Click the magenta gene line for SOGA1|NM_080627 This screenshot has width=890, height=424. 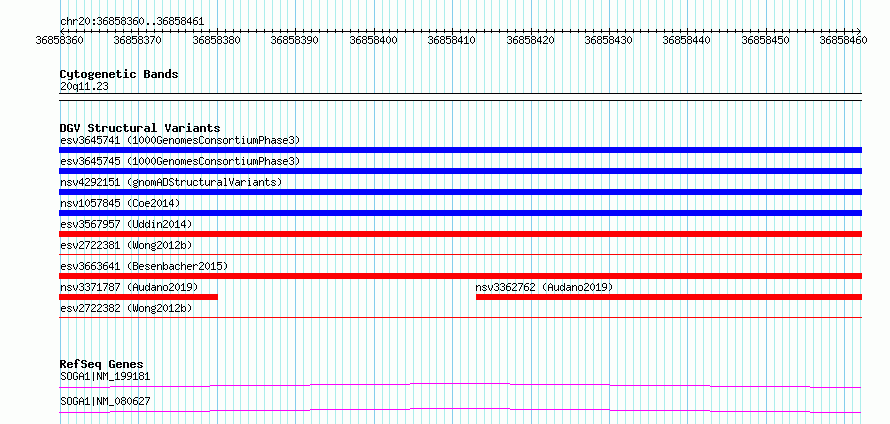point(460,410)
